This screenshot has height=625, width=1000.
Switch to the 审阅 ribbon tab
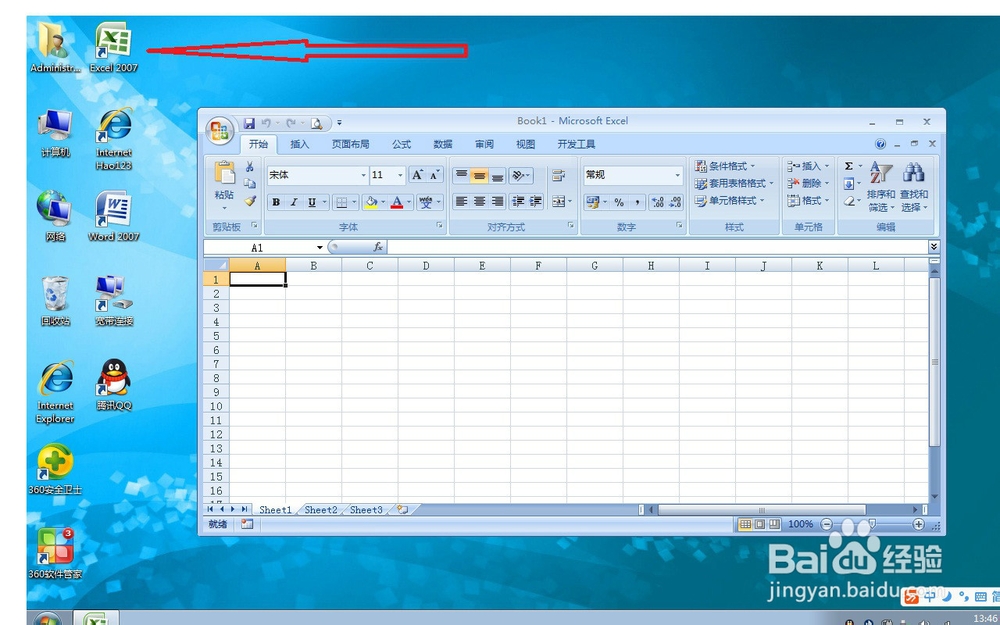click(484, 144)
